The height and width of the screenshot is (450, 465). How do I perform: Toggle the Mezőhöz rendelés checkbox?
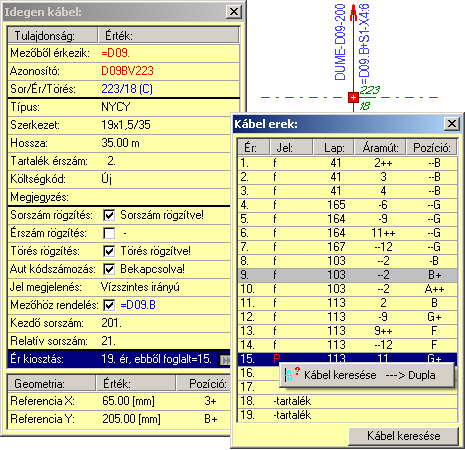109,305
